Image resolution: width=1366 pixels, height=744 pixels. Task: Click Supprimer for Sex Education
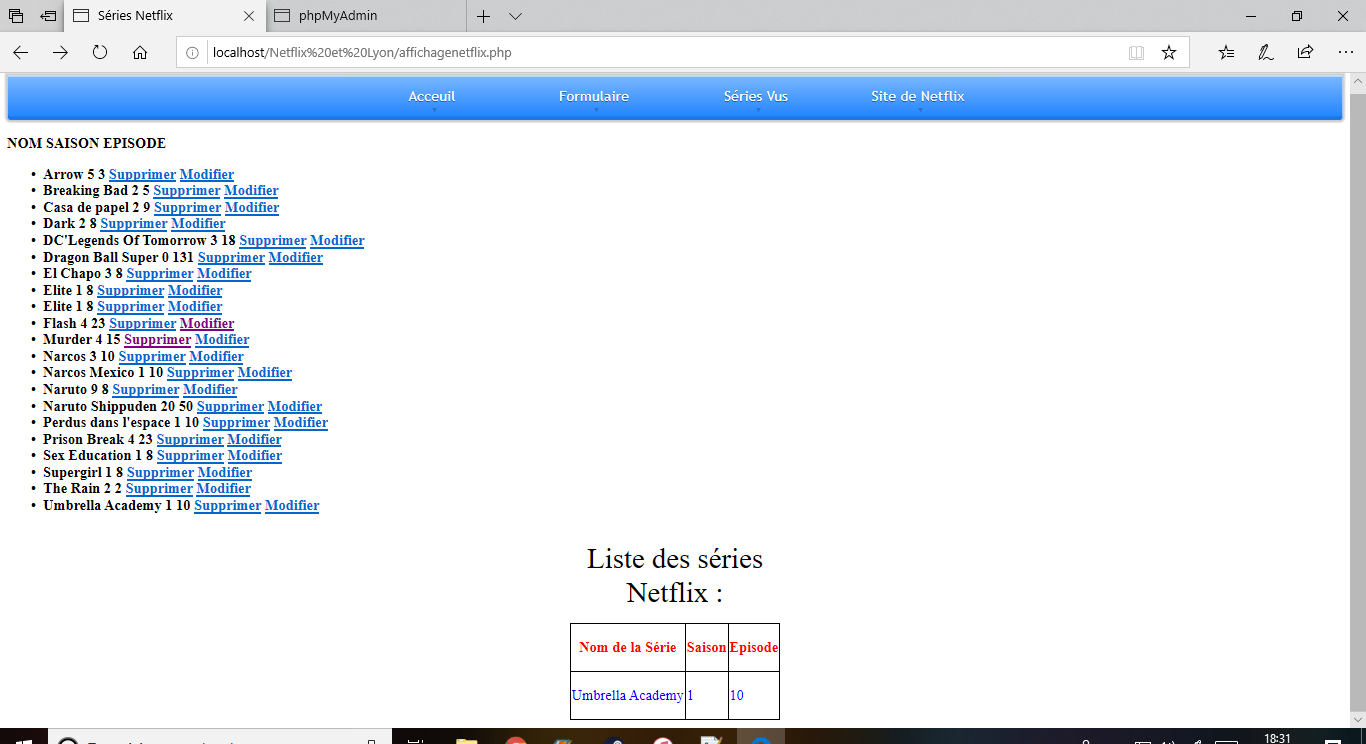[190, 455]
